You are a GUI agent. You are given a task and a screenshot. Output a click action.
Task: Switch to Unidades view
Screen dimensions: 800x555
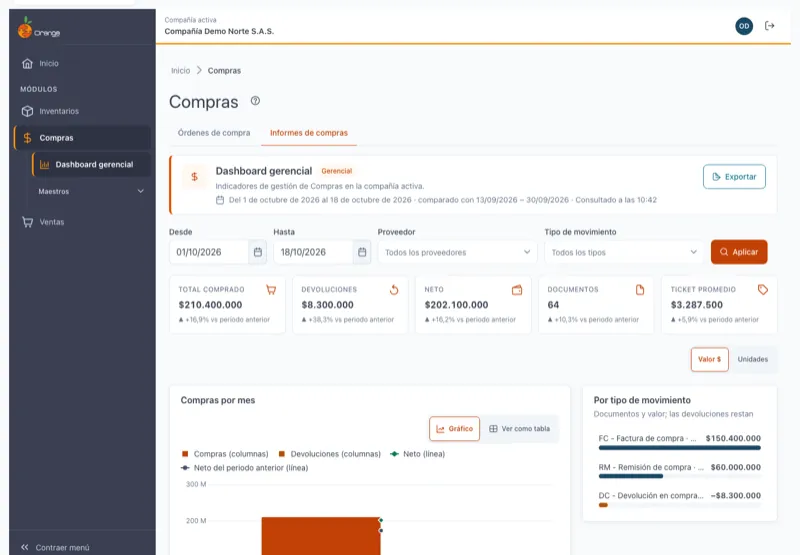(x=753, y=360)
